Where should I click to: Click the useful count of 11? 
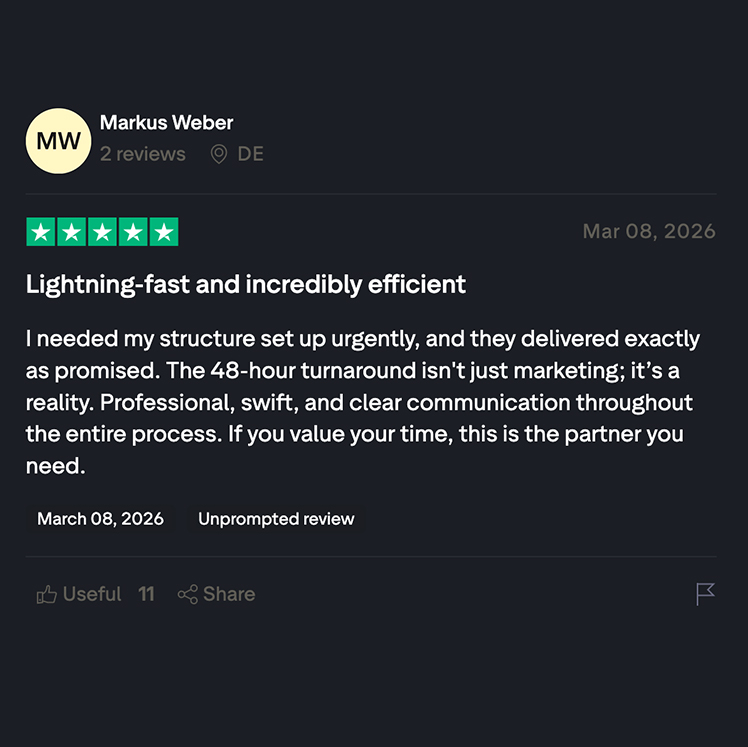[146, 594]
